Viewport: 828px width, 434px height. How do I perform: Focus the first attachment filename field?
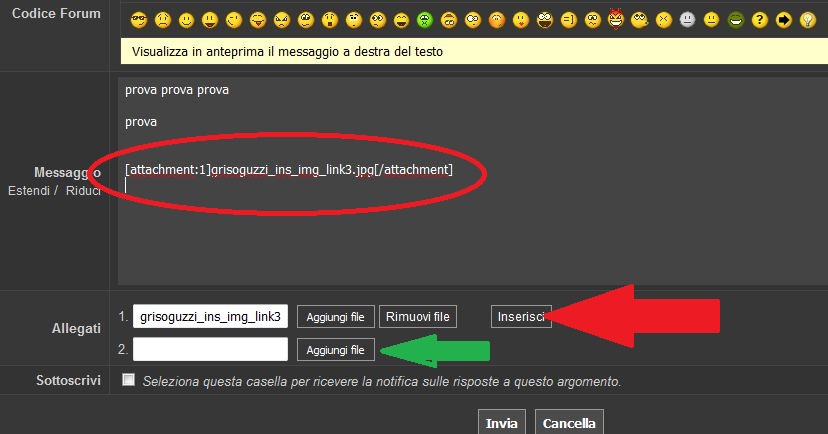[210, 316]
